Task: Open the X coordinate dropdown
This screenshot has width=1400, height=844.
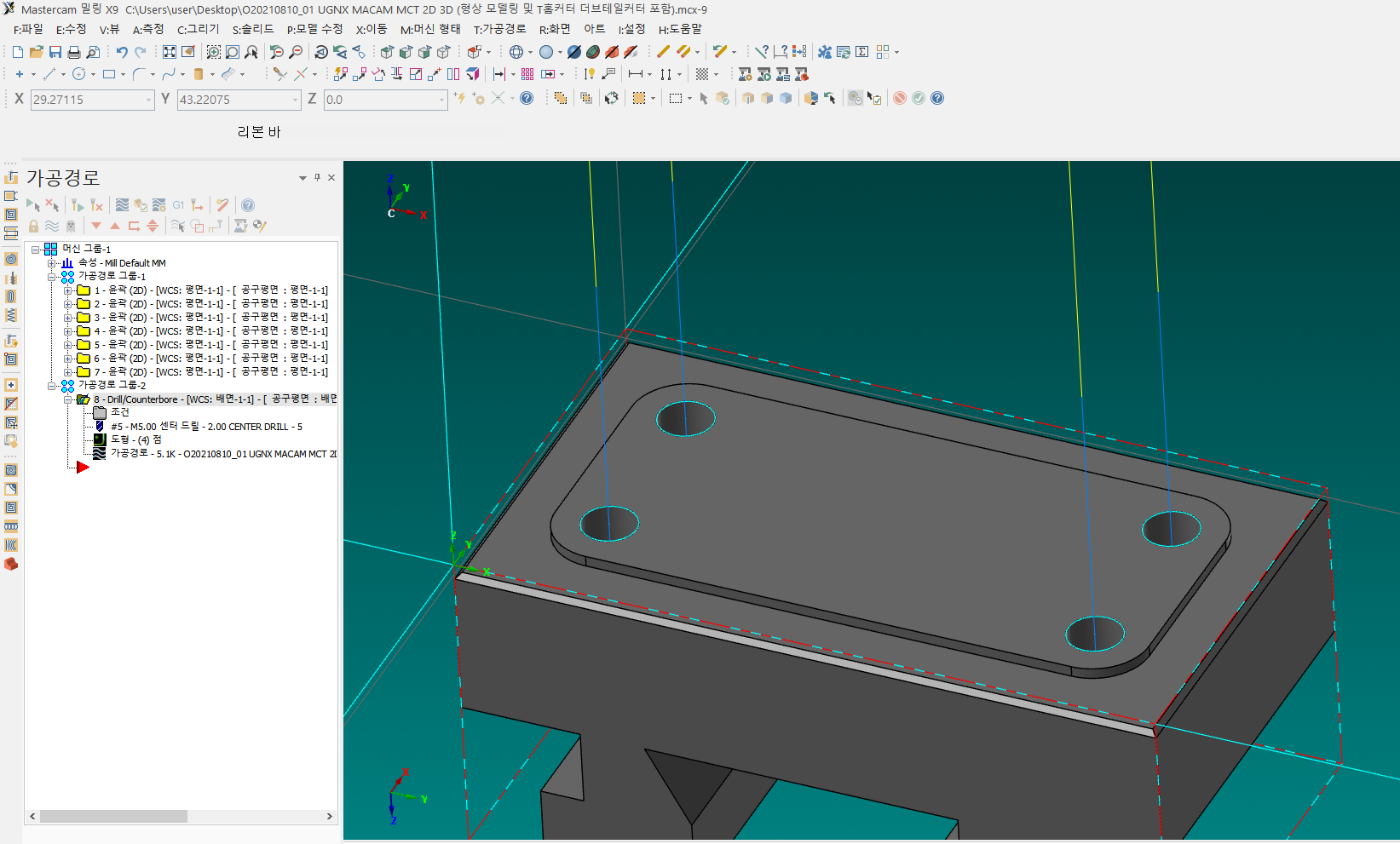Action: (148, 100)
